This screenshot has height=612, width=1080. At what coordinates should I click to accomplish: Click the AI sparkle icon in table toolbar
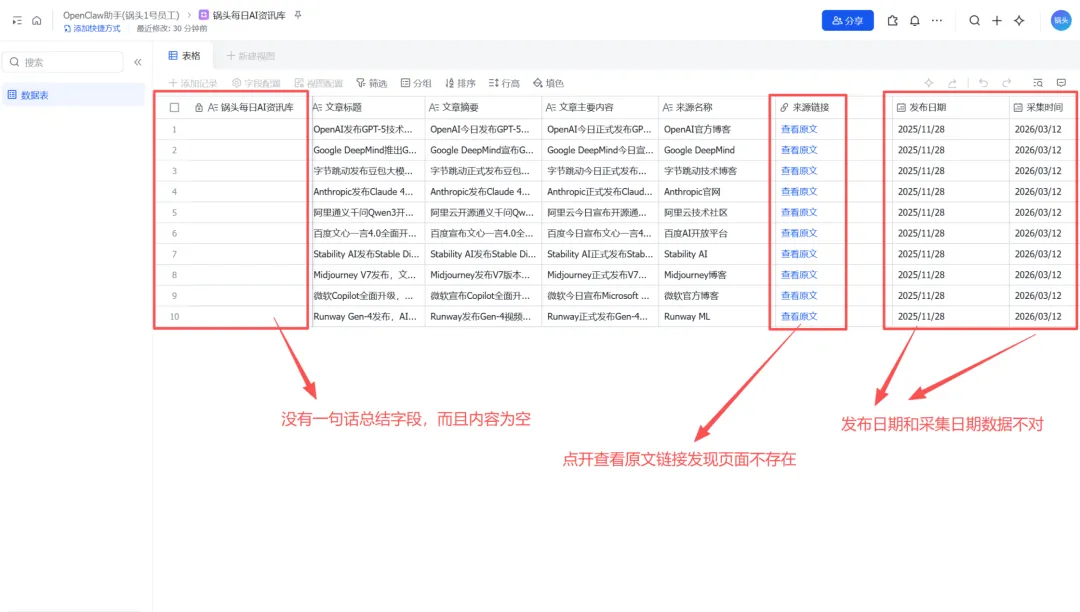click(x=928, y=83)
